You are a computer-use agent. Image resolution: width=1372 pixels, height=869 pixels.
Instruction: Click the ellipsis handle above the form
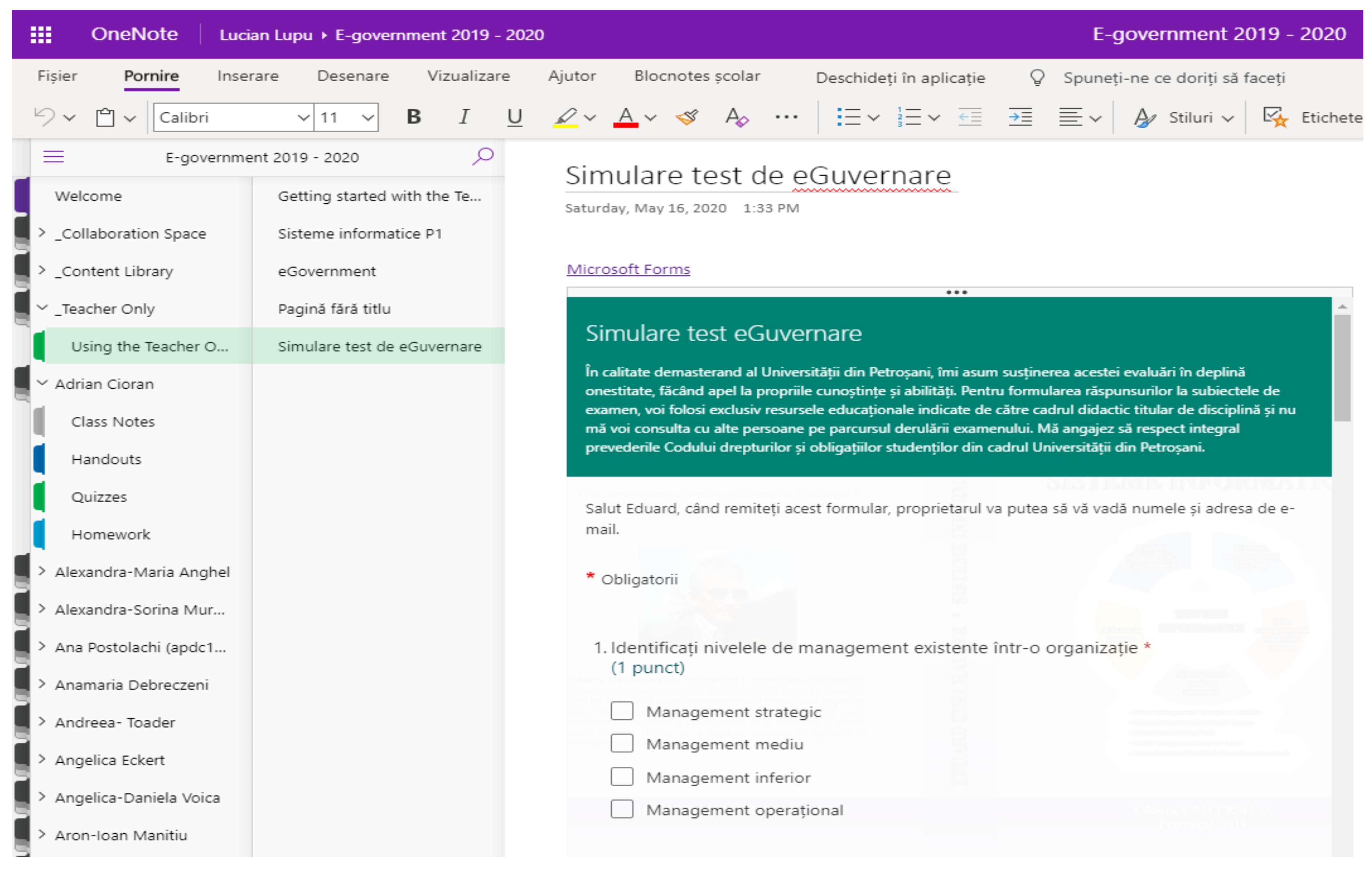[x=956, y=292]
